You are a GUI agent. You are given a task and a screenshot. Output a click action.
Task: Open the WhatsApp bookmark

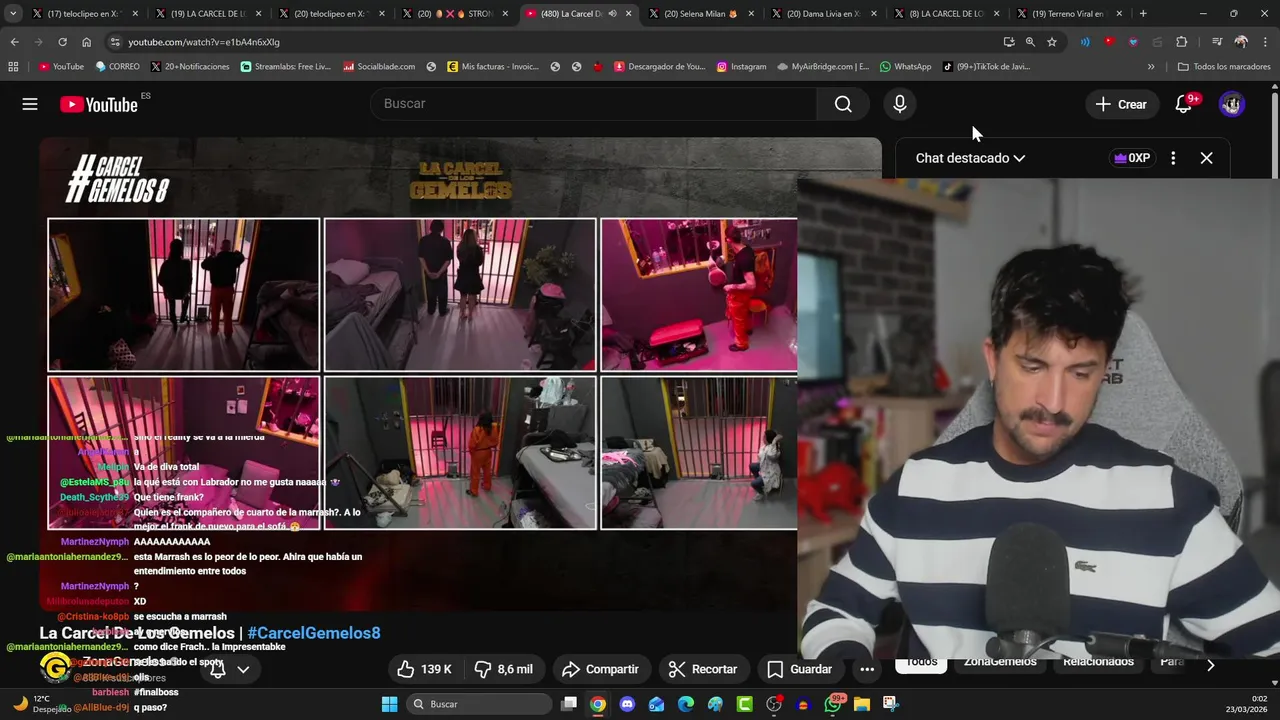[x=905, y=67]
